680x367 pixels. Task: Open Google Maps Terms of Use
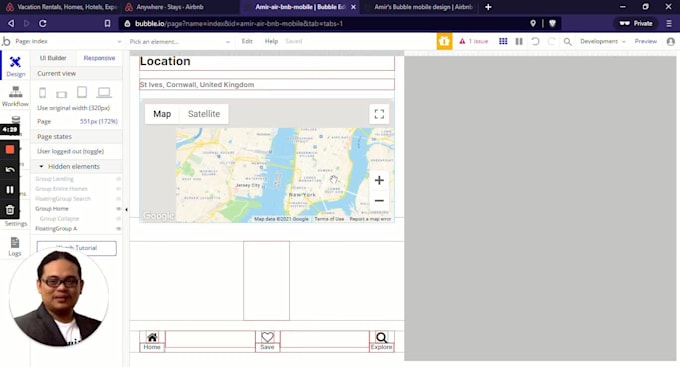coord(329,219)
